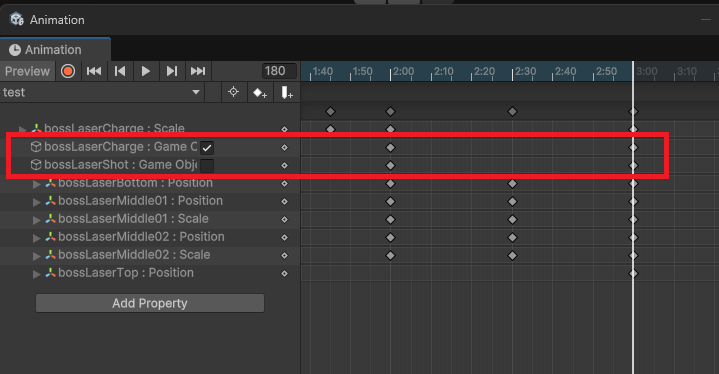The height and width of the screenshot is (374, 719).
Task: Select summary row keyframe at 2:30
Action: [x=512, y=111]
